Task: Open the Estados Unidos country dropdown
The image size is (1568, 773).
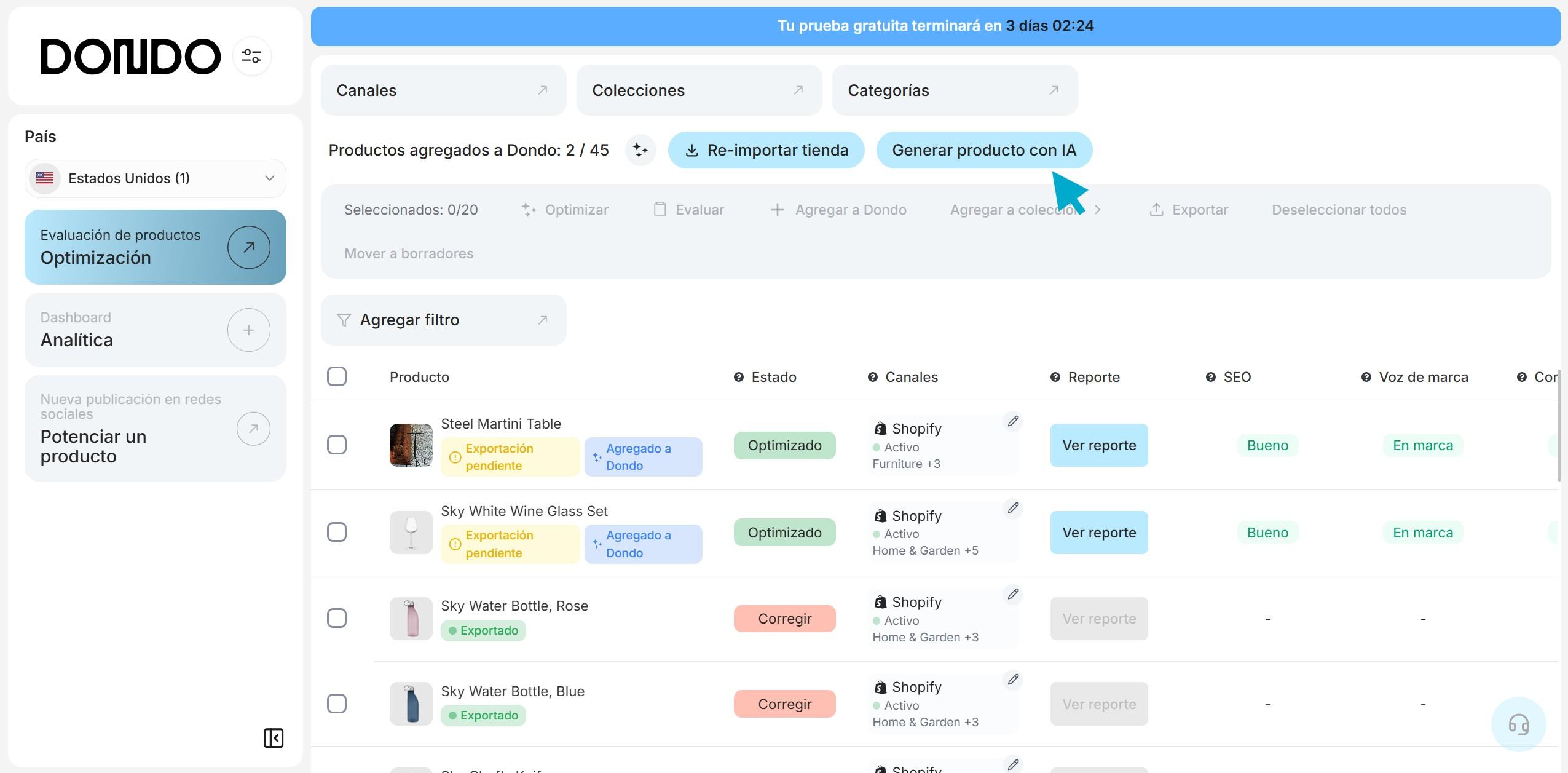Action: point(156,178)
